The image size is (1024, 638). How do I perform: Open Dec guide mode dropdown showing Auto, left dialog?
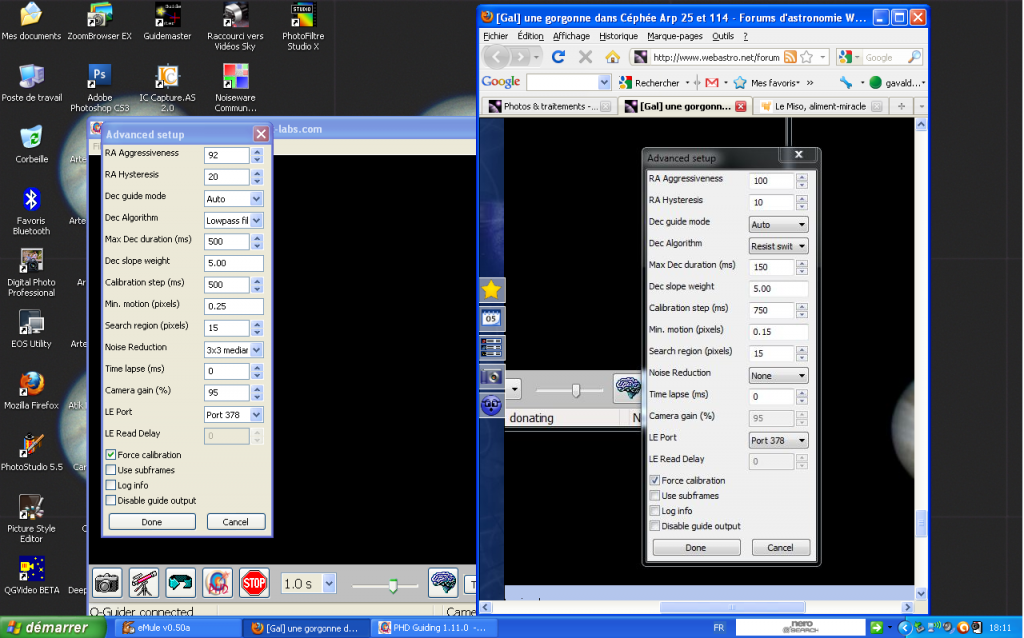(257, 199)
